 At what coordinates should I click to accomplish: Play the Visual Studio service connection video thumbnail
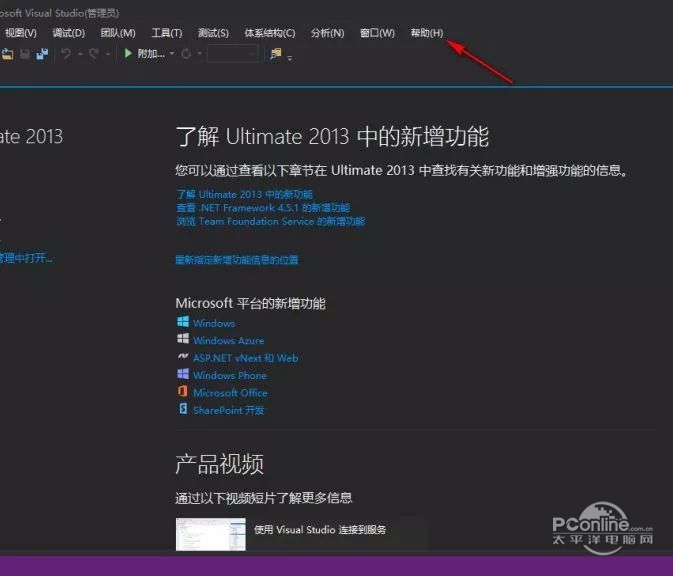[x=211, y=534]
